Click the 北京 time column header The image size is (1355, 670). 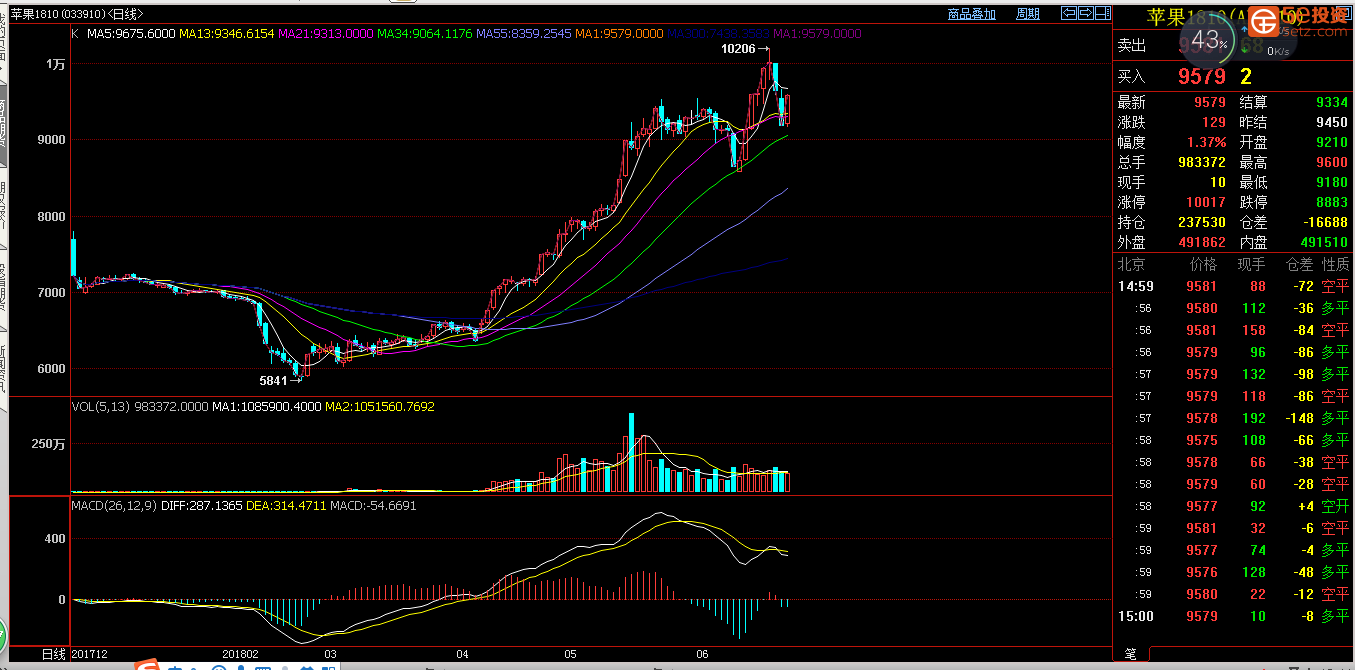click(1131, 265)
